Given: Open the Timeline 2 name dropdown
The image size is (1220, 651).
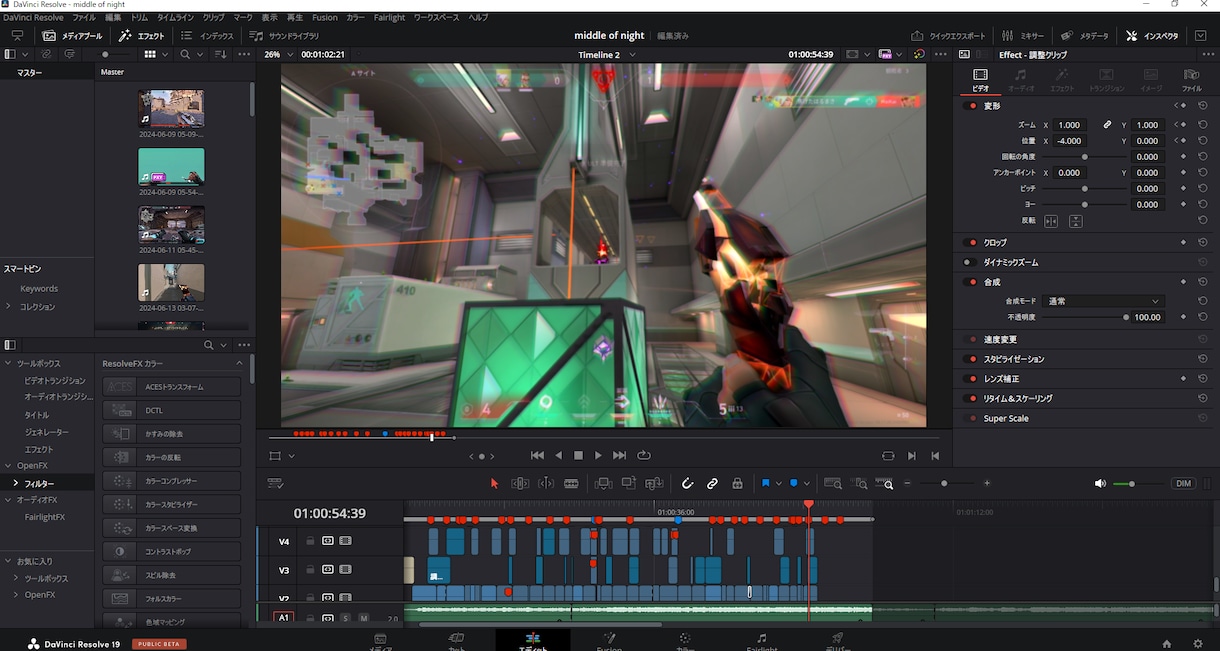Looking at the screenshot, I should click(607, 54).
